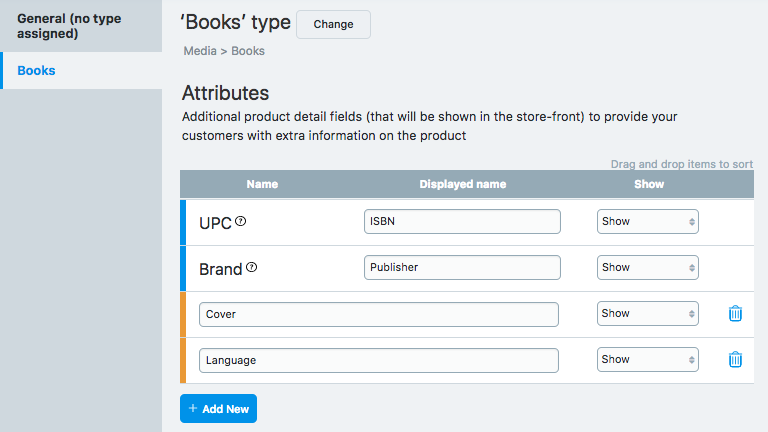Click the help icon next to Brand

tap(252, 268)
